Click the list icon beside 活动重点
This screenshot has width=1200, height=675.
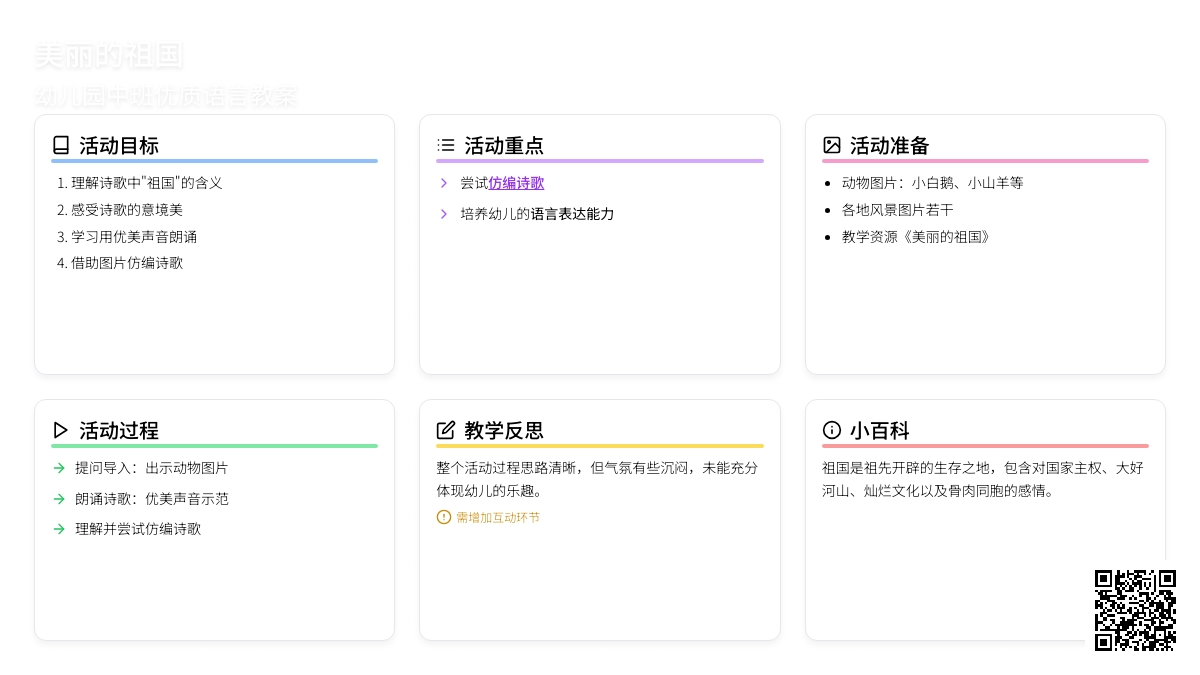(446, 145)
